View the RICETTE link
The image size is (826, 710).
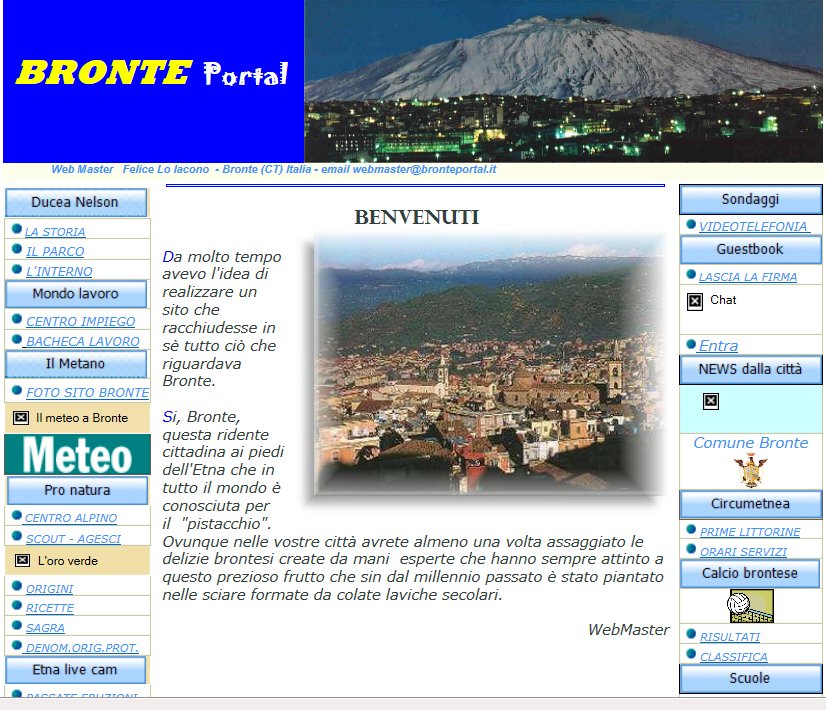coord(50,608)
